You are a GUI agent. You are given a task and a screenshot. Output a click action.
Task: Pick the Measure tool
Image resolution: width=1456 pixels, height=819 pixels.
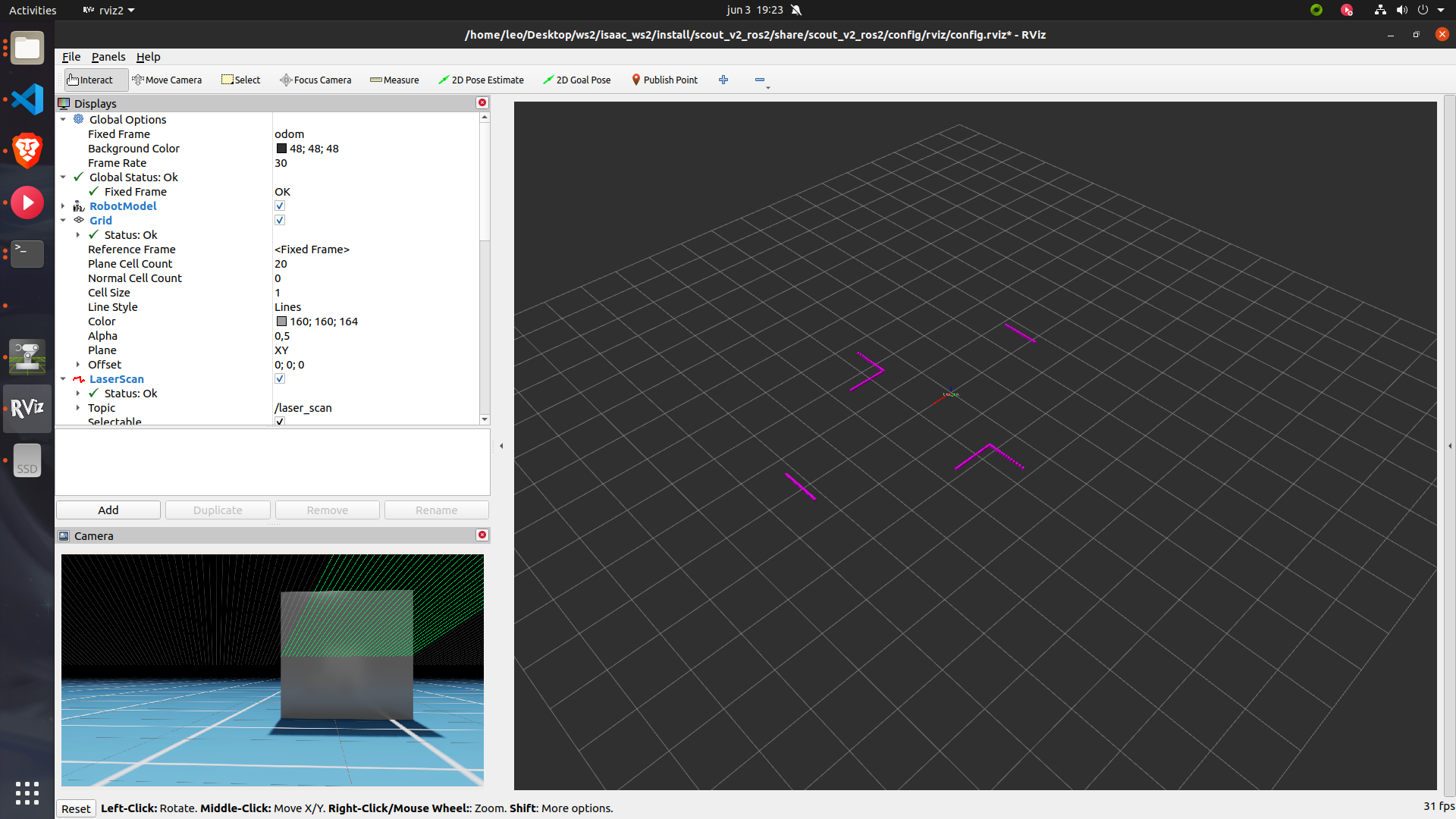[394, 80]
